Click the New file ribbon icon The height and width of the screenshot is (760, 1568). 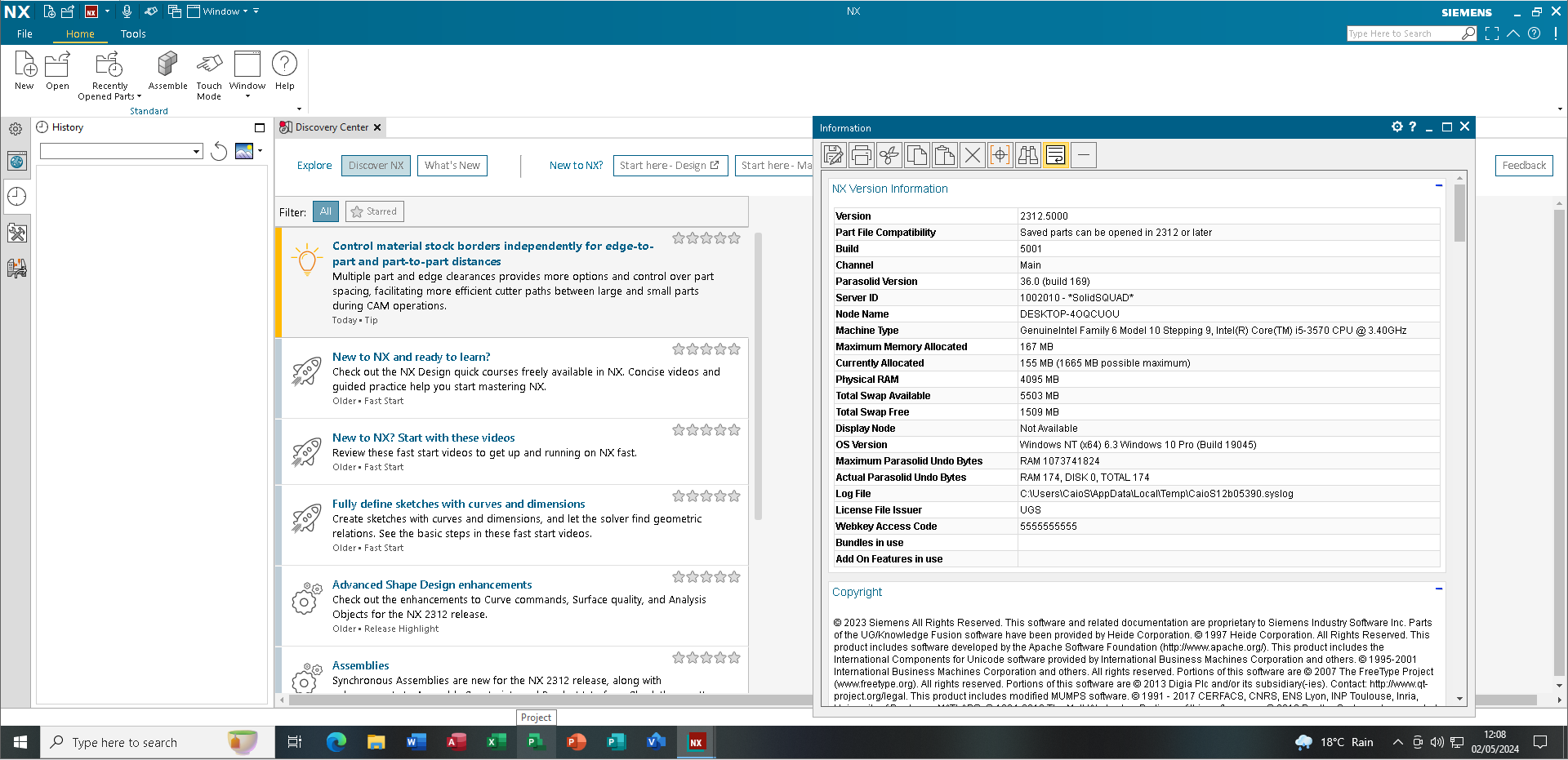[x=24, y=69]
